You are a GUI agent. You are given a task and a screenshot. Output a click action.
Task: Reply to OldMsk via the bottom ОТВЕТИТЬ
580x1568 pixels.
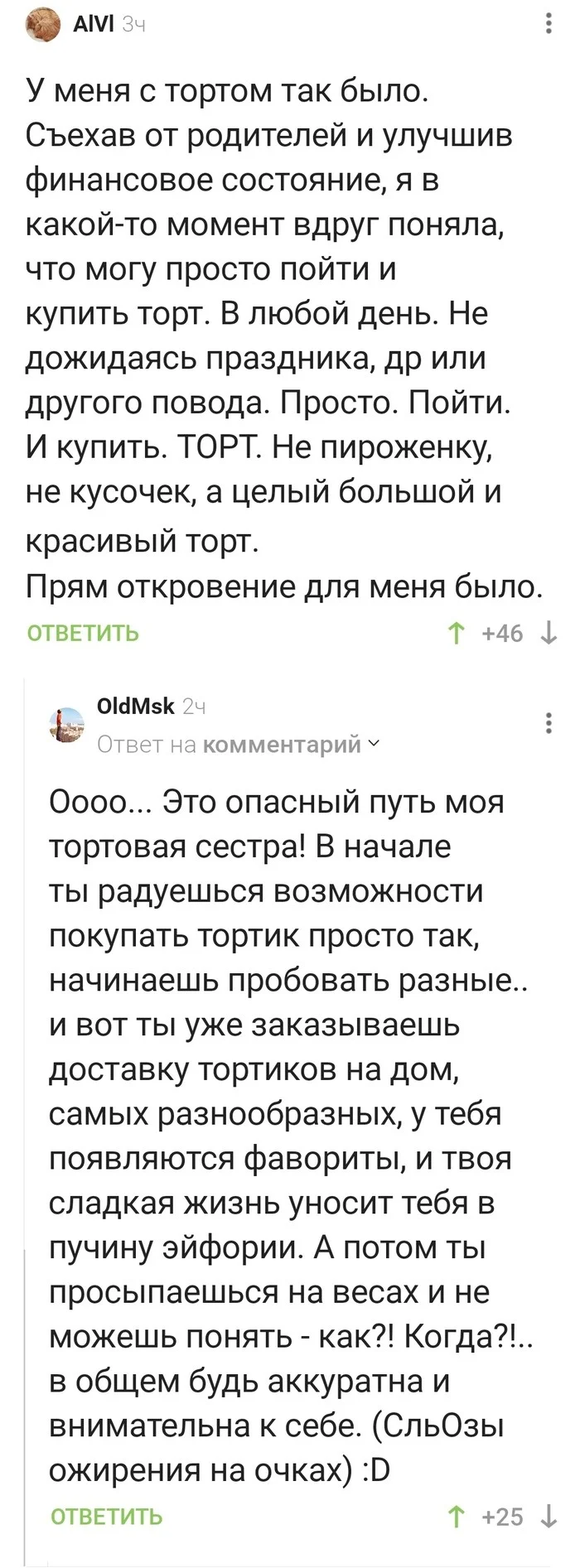click(106, 1517)
